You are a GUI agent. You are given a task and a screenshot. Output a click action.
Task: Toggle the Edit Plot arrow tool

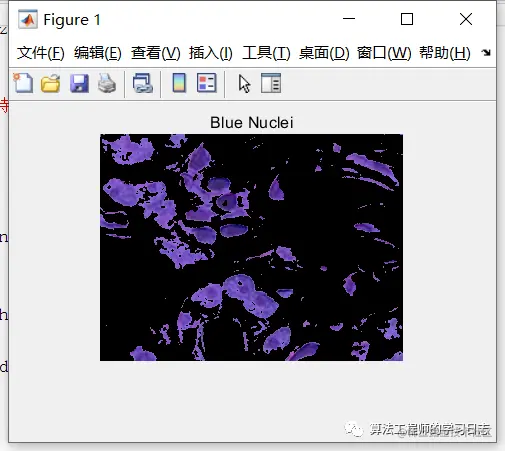(244, 83)
